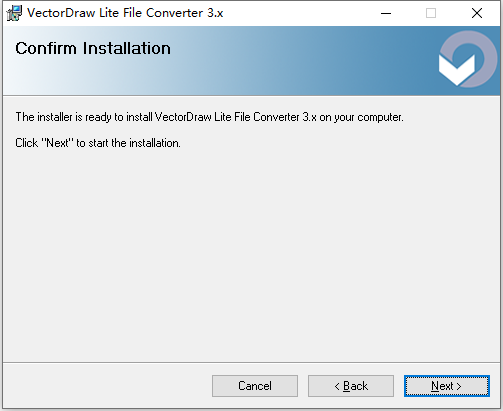Click the '3.x' version in title bar
This screenshot has height=411, width=503.
pyautogui.click(x=215, y=13)
